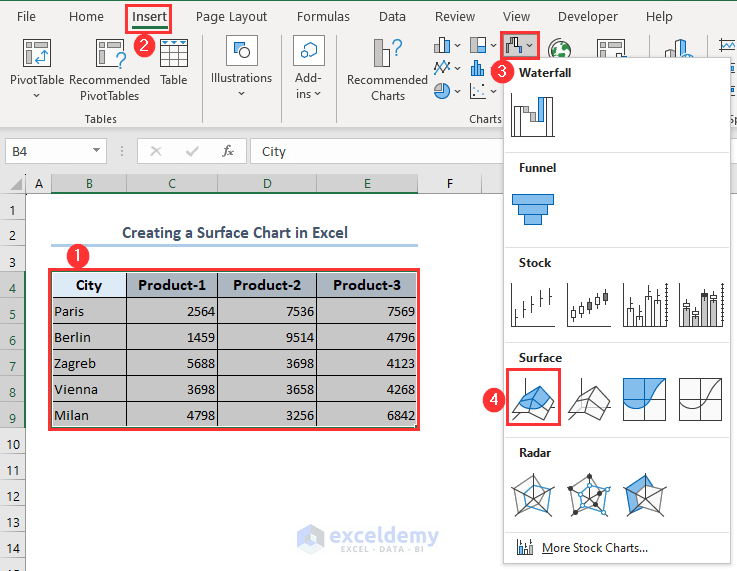Switch to the Page Layout tab
Viewport: 737px width, 571px height.
coord(231,16)
